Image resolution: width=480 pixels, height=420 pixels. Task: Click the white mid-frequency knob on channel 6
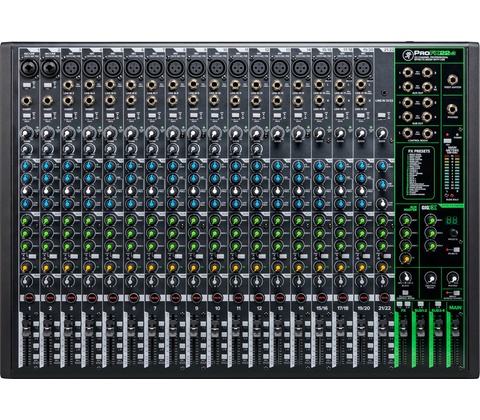[131, 191]
